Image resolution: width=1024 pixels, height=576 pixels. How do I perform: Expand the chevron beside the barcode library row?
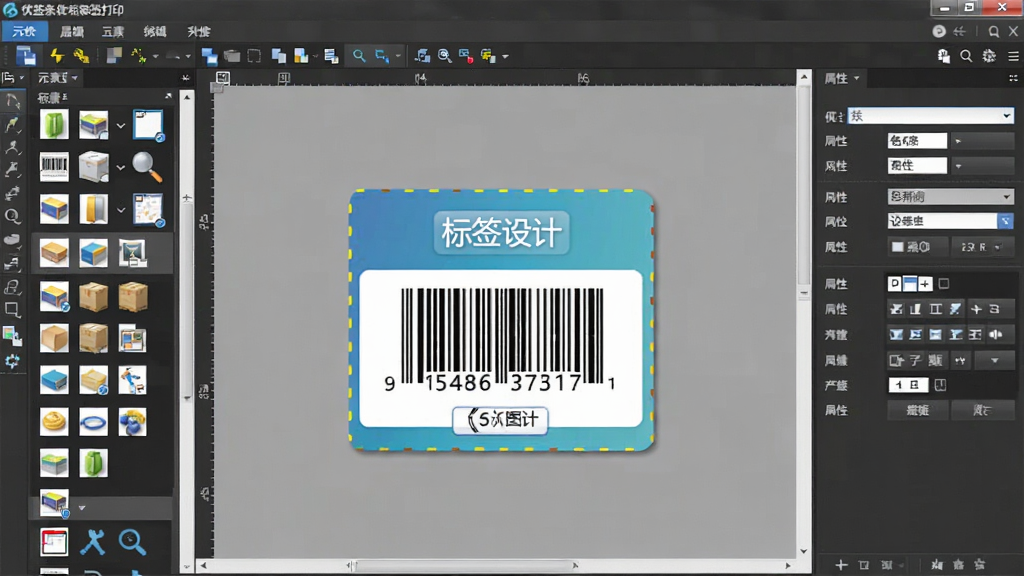point(121,168)
